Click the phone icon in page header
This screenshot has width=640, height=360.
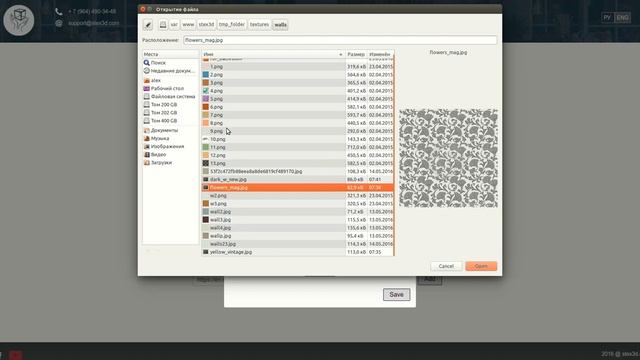[x=59, y=12]
